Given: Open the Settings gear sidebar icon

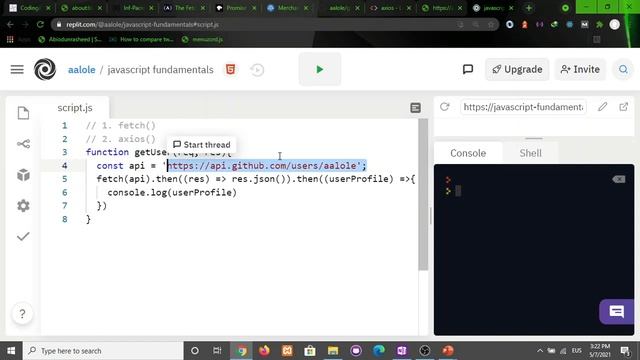Looking at the screenshot, I should point(23,205).
